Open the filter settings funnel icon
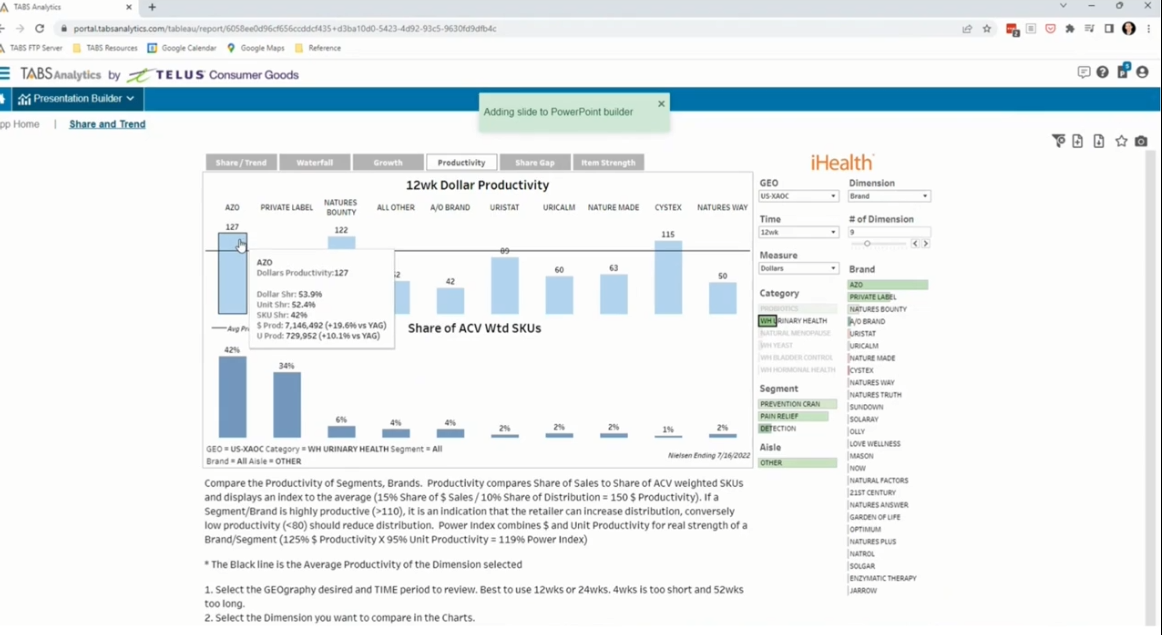Image resolution: width=1162 pixels, height=635 pixels. pyautogui.click(x=1058, y=141)
